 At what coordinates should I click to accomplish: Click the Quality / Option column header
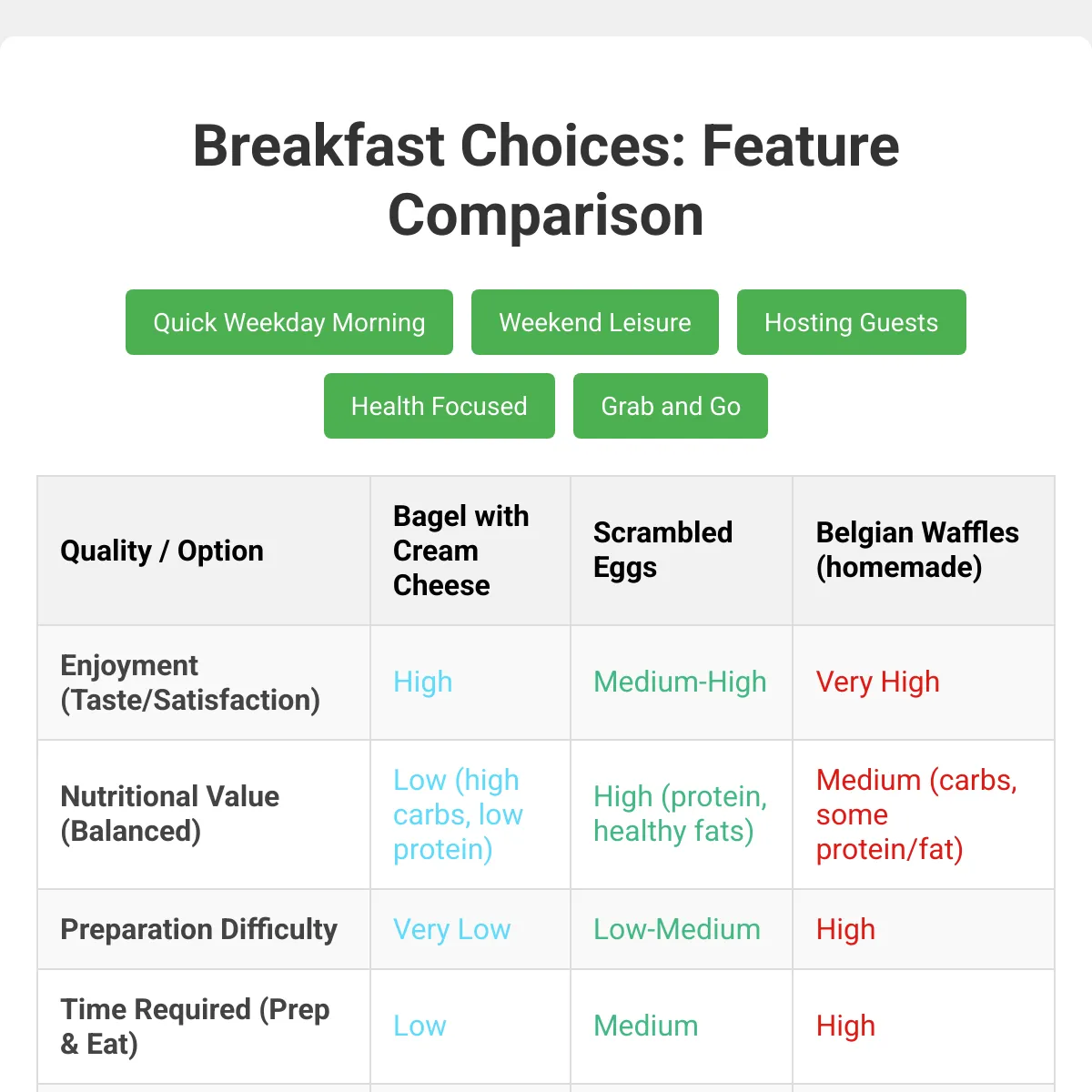[x=162, y=551]
